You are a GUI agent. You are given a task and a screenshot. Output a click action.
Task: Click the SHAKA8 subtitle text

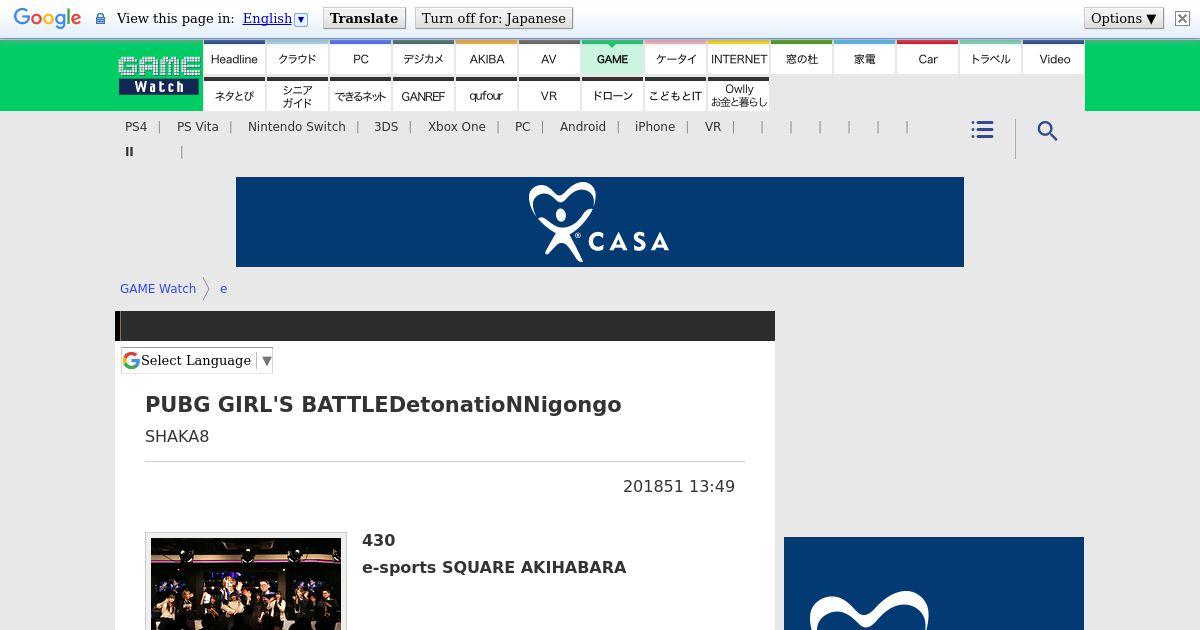(x=177, y=437)
